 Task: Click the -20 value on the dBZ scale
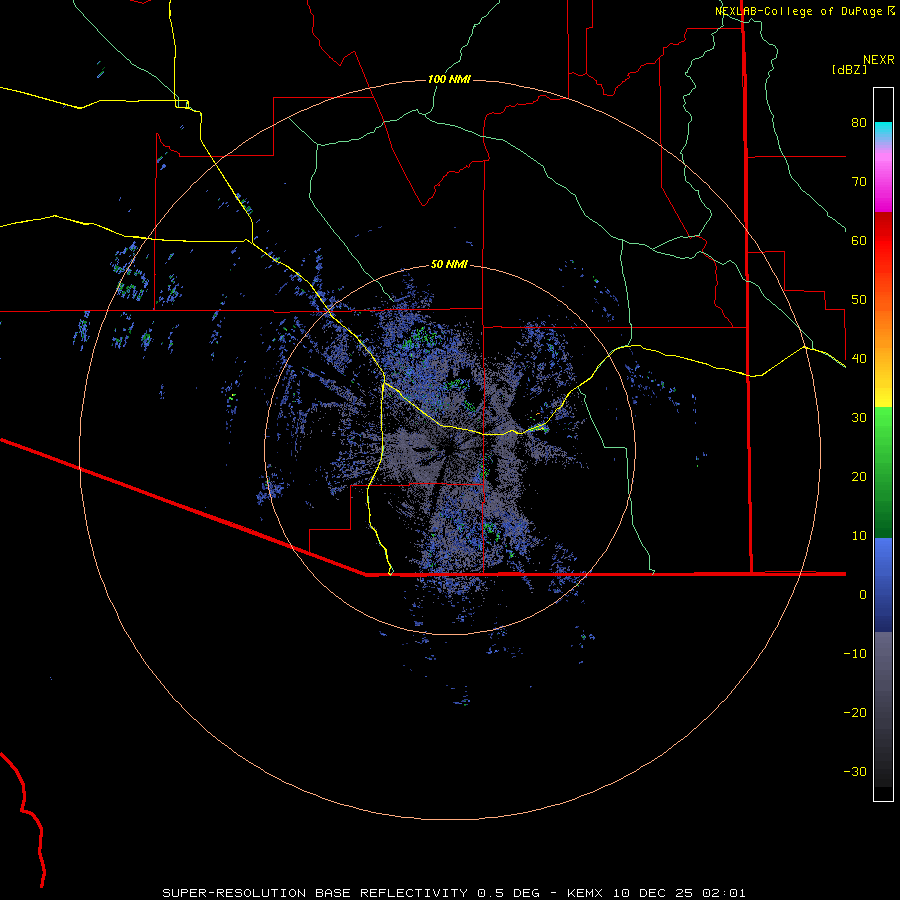pyautogui.click(x=855, y=712)
